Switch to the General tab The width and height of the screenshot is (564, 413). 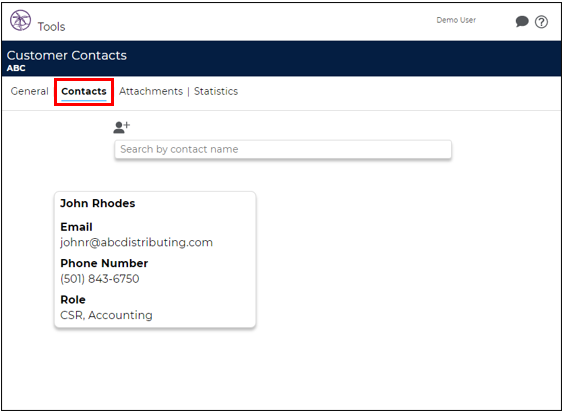(x=29, y=91)
